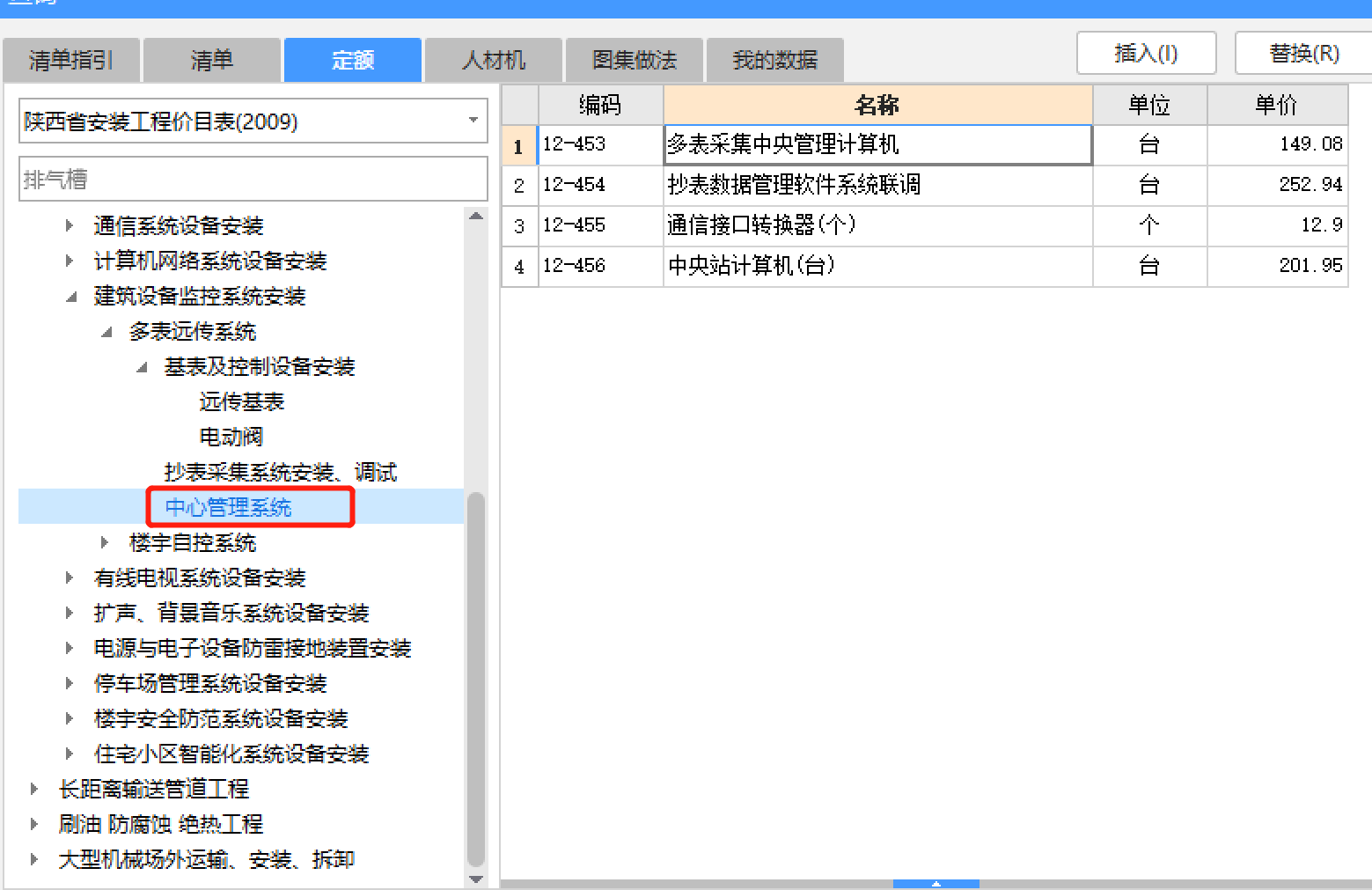Collapse the 建筑设备监控系统安装 node
1372x890 pixels.
[70, 297]
